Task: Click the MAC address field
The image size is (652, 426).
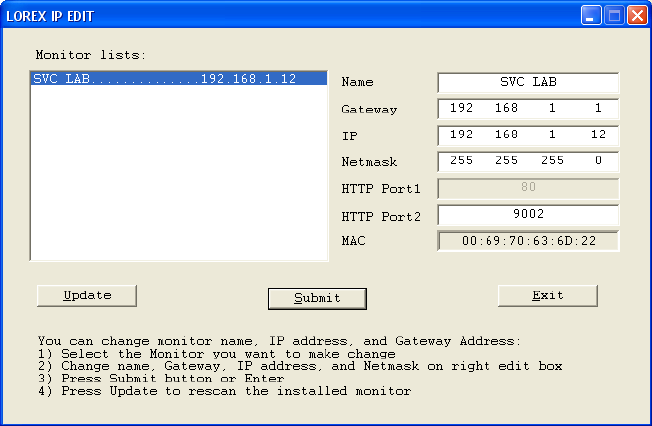Action: click(527, 241)
